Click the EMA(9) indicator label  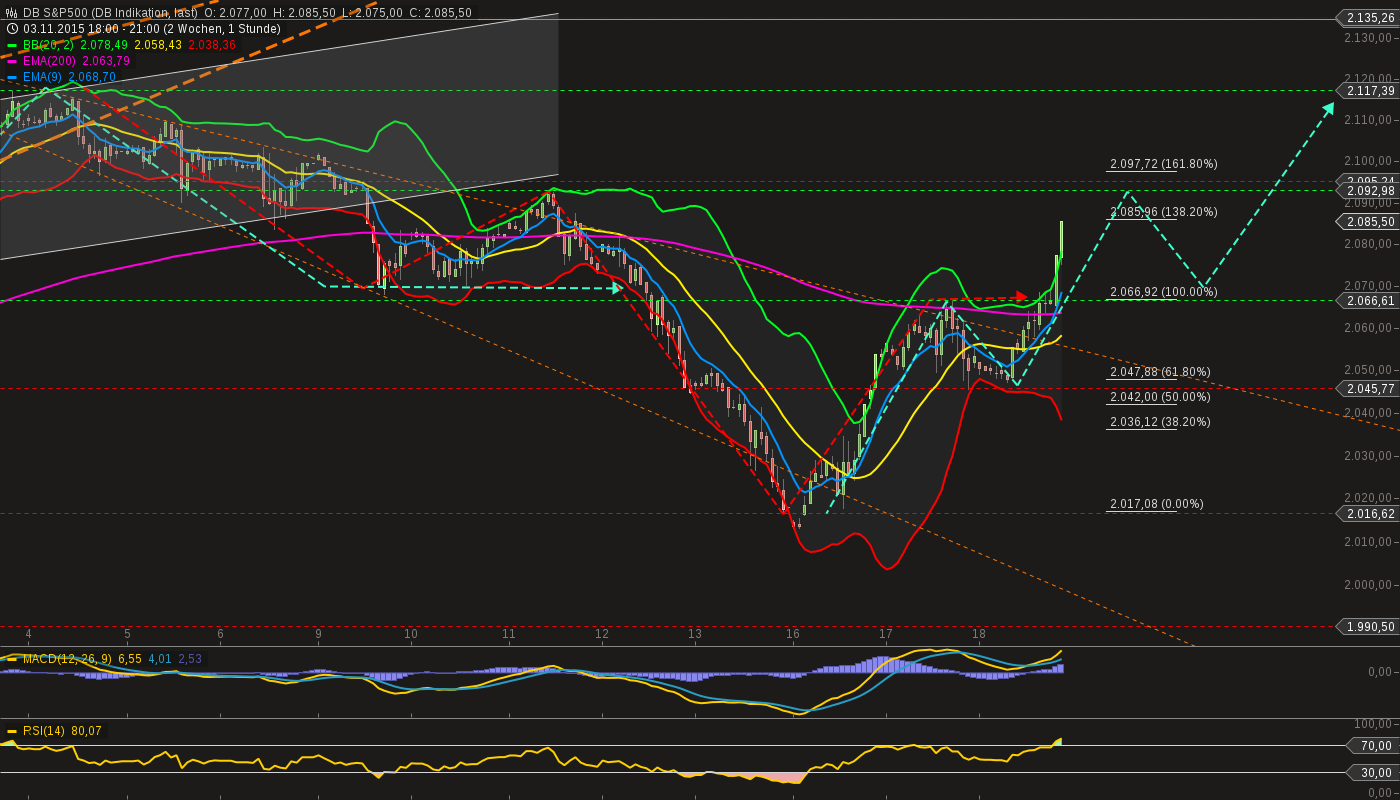pyautogui.click(x=43, y=77)
